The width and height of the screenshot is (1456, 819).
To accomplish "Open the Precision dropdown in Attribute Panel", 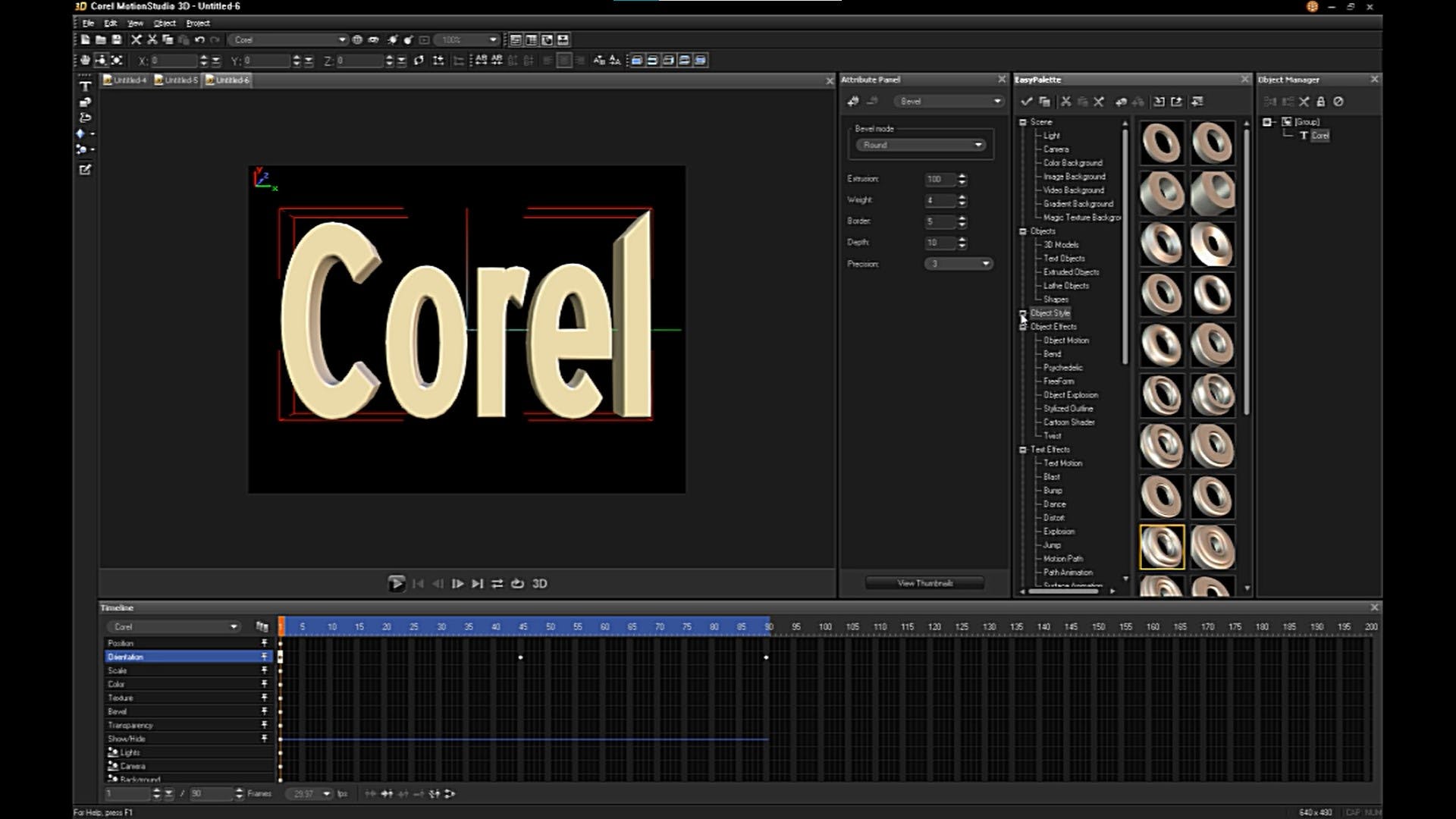I will tap(959, 264).
